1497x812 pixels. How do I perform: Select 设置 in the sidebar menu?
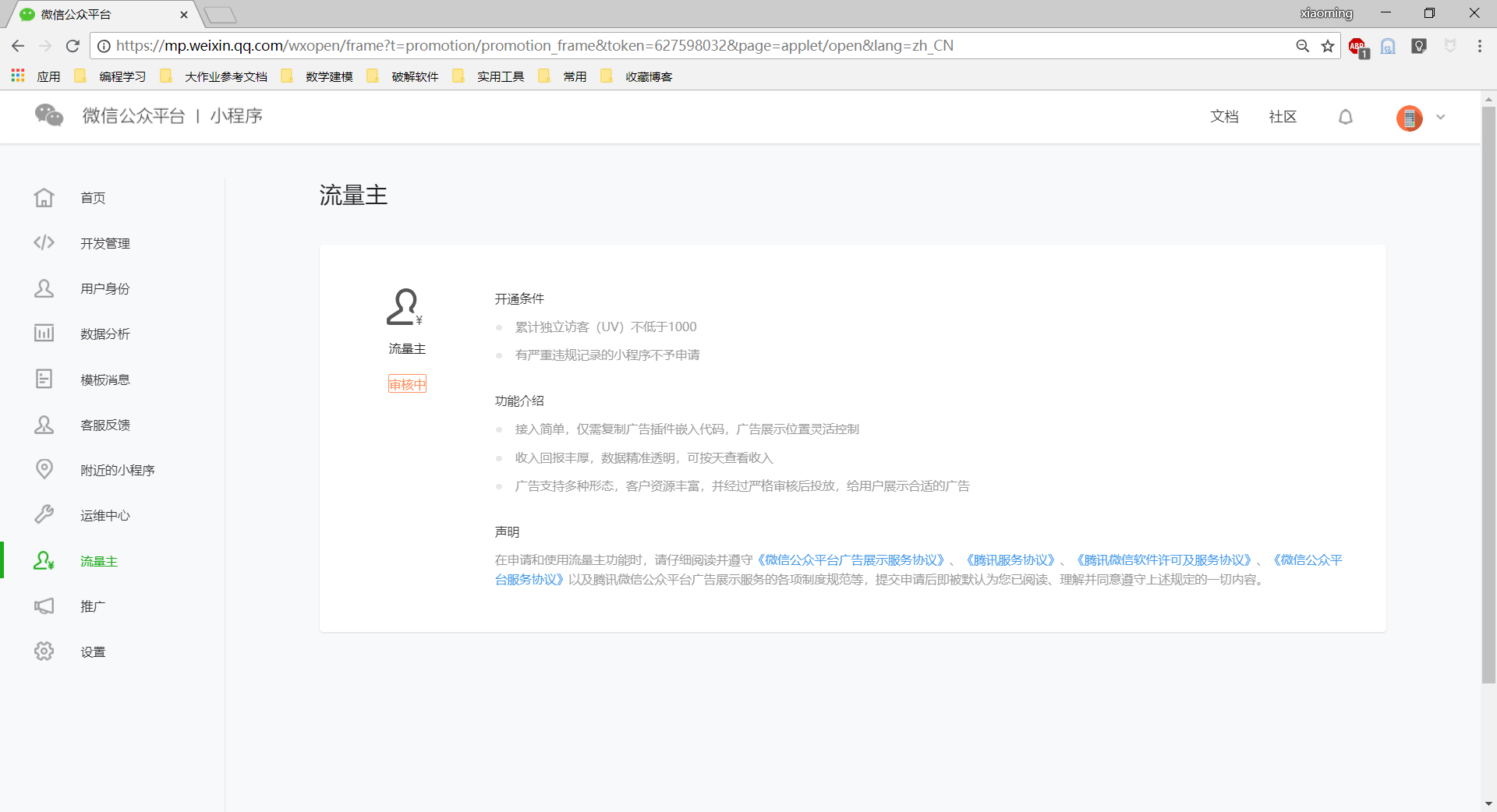coord(93,651)
